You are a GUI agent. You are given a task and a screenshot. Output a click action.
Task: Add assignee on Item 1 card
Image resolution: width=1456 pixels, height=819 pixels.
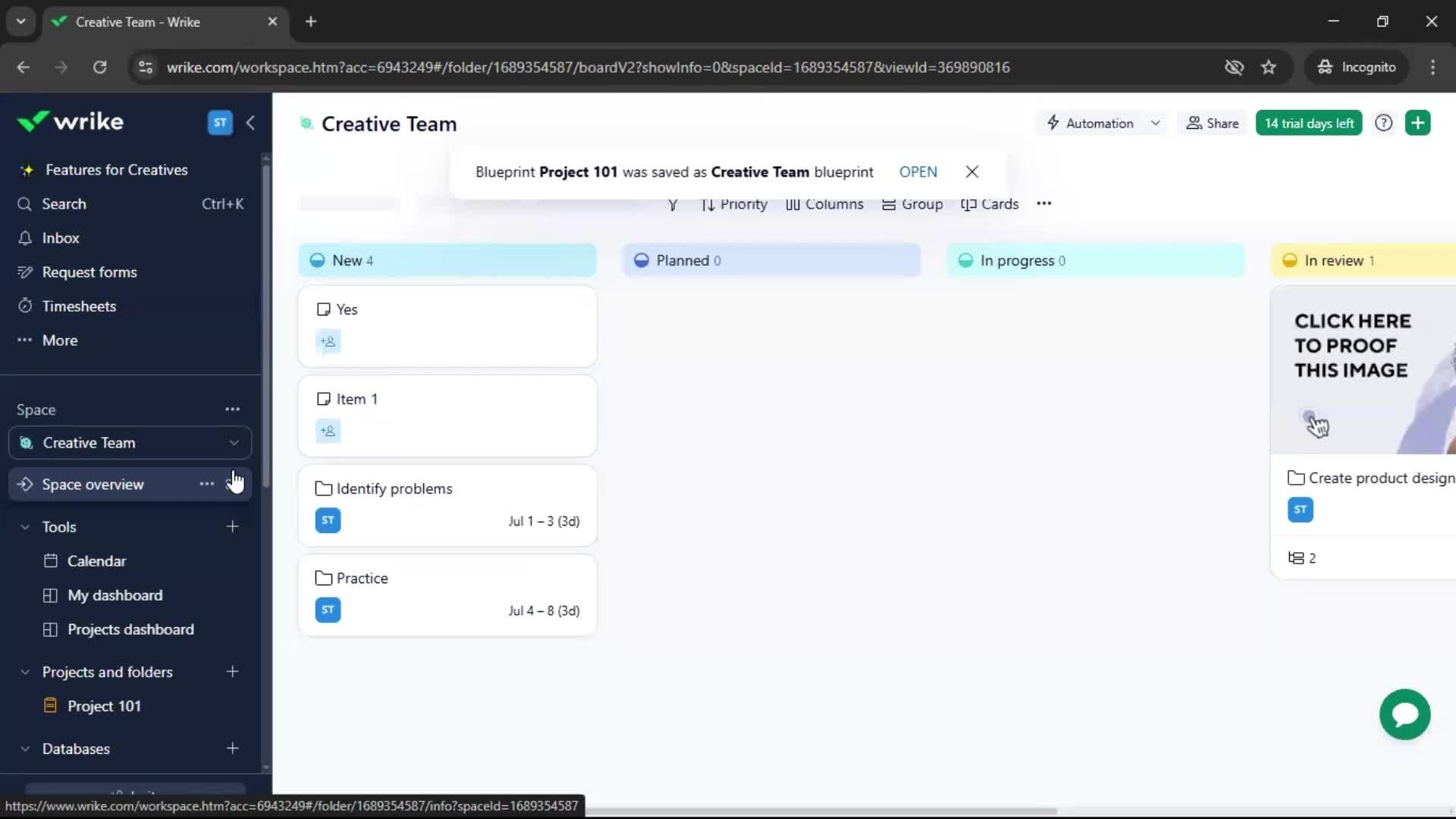tap(328, 431)
